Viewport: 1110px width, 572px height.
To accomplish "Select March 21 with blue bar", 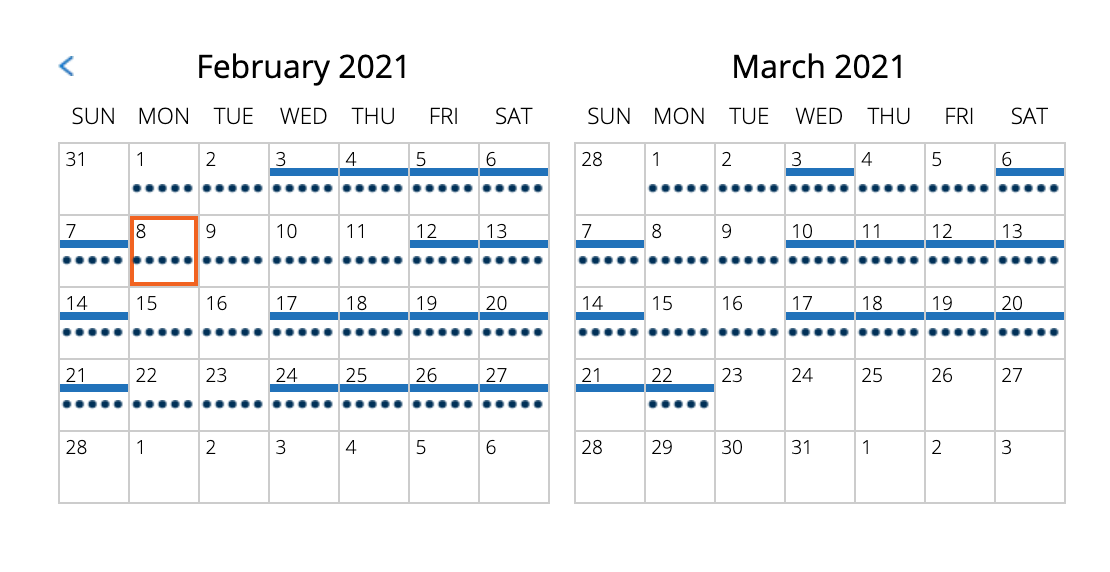I will pos(610,394).
